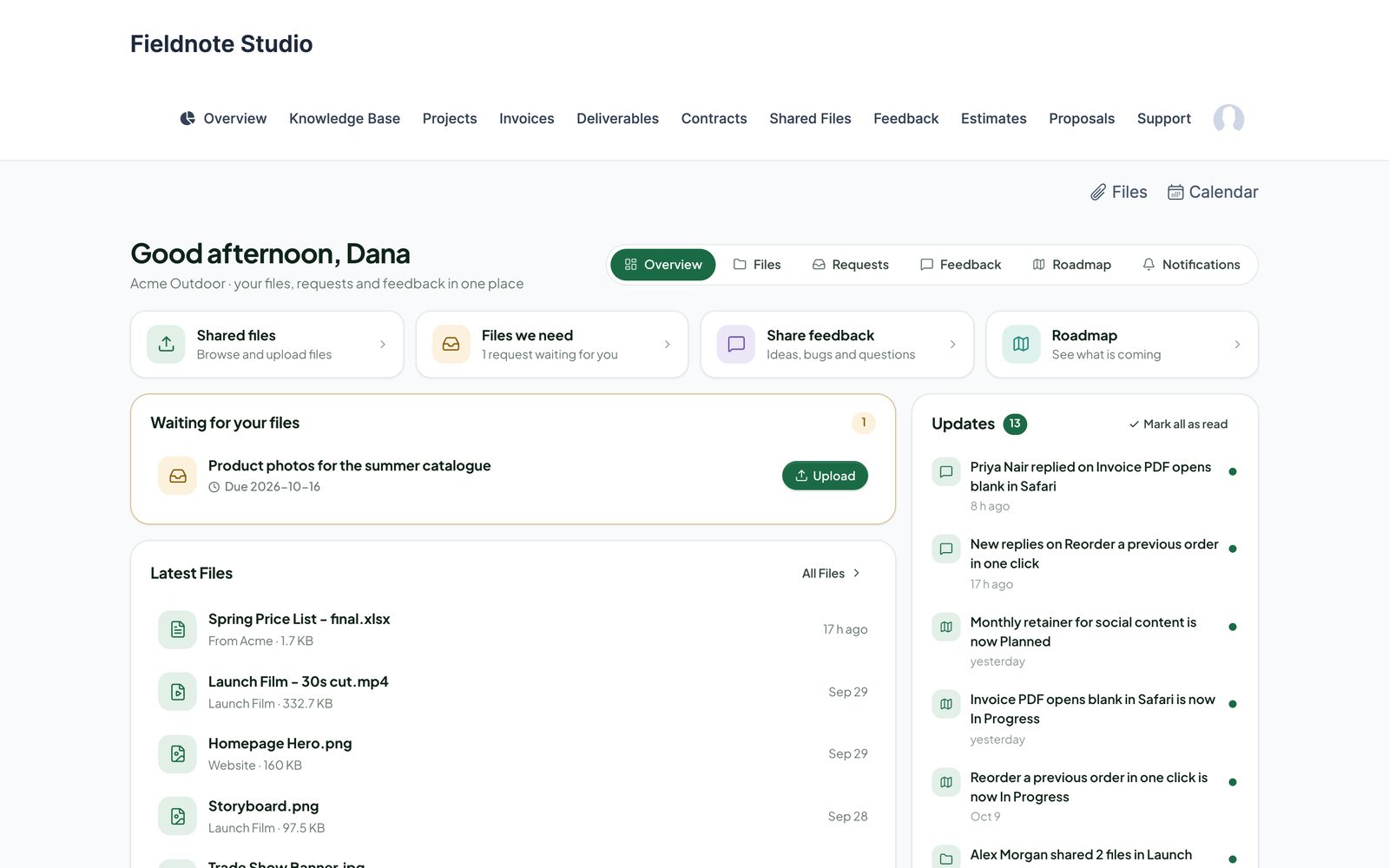The width and height of the screenshot is (1389, 868).
Task: Click the Roadmap map icon card
Action: [1021, 345]
